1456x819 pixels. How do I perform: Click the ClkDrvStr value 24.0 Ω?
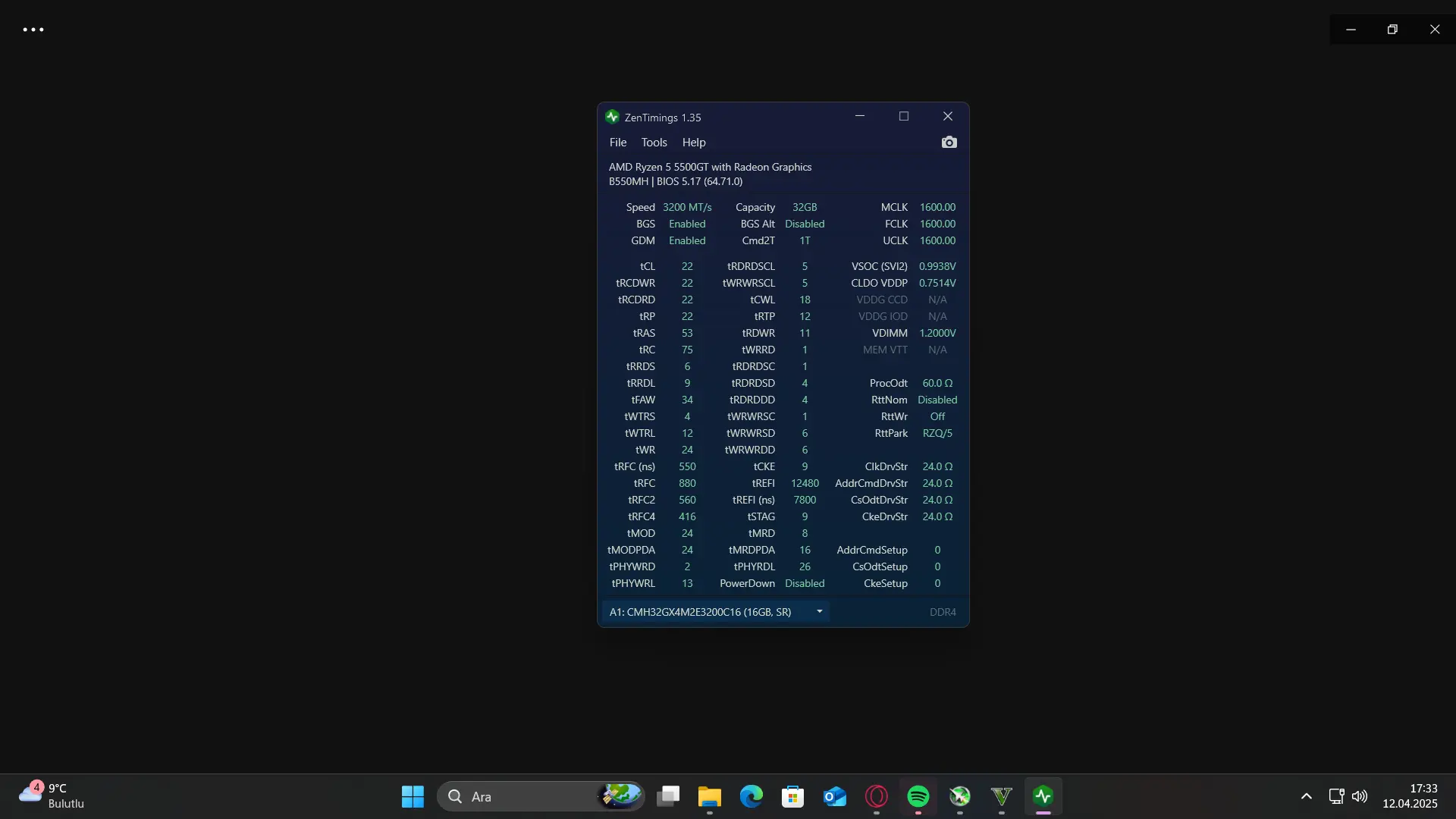[937, 466]
